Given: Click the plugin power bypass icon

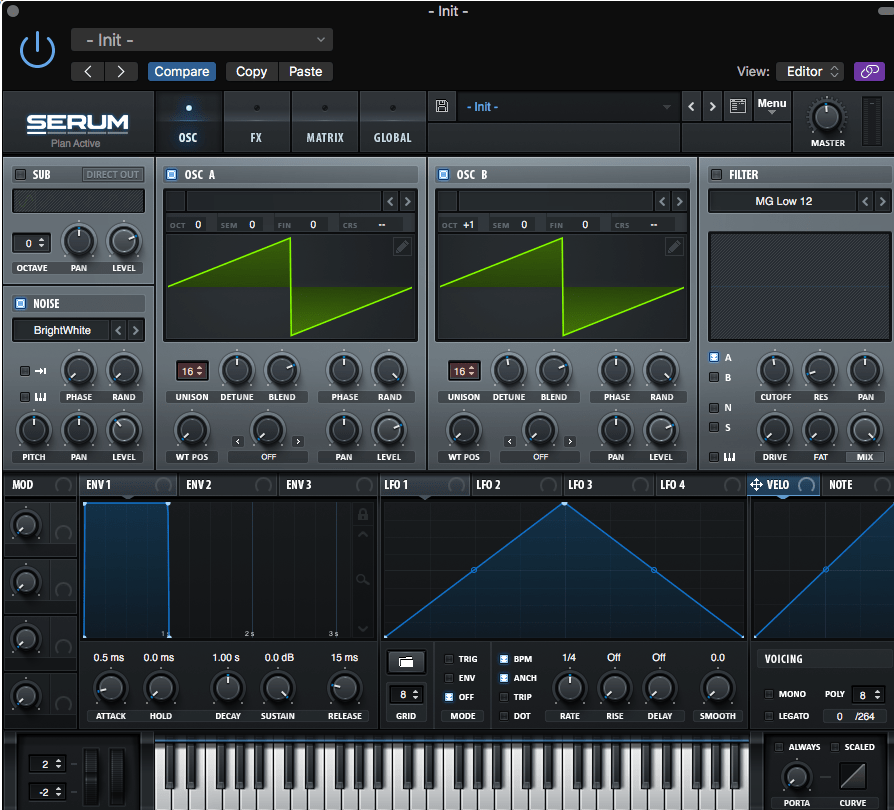Looking at the screenshot, I should (x=38, y=49).
